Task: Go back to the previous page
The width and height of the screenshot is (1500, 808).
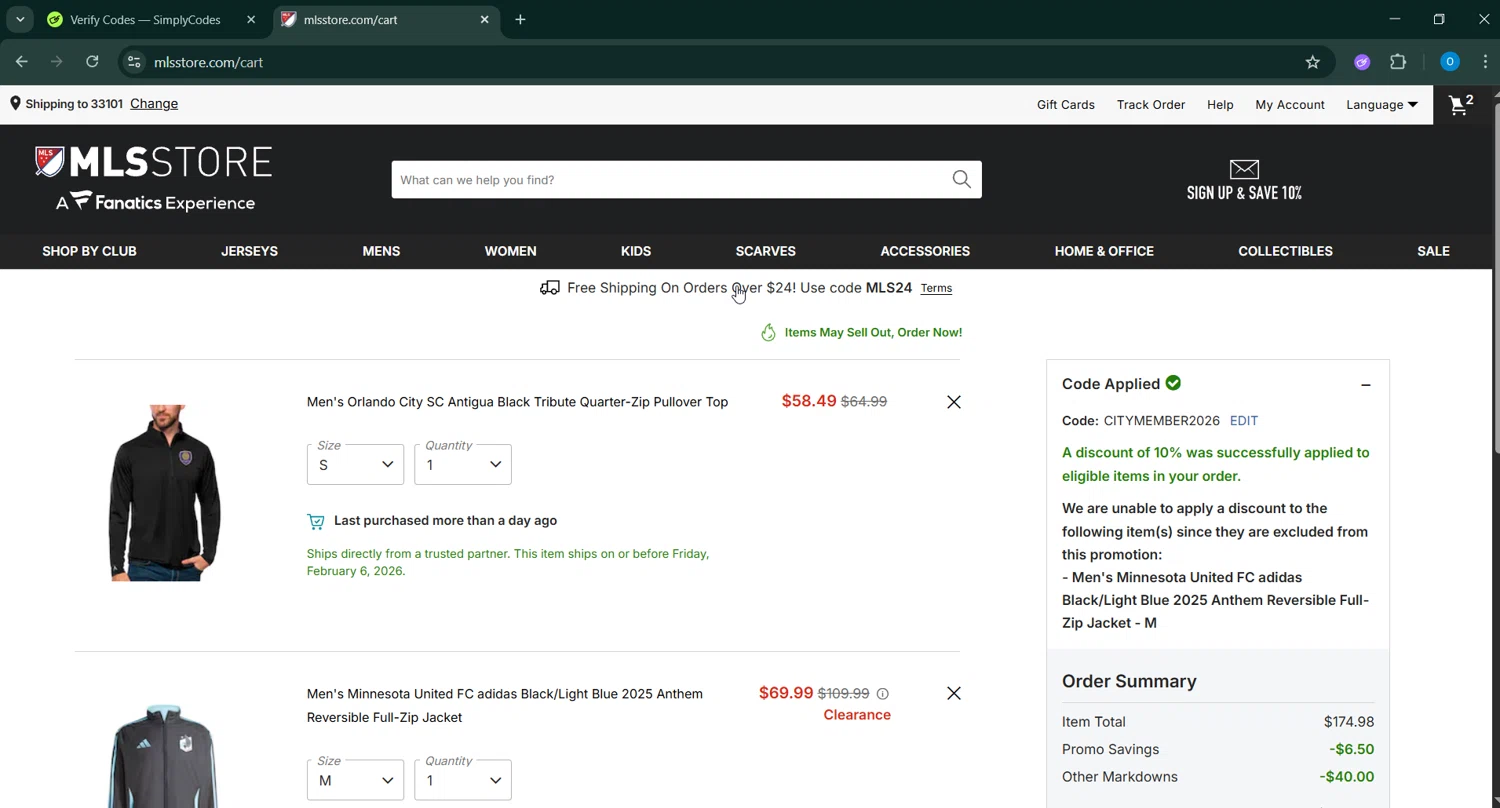Action: (21, 62)
